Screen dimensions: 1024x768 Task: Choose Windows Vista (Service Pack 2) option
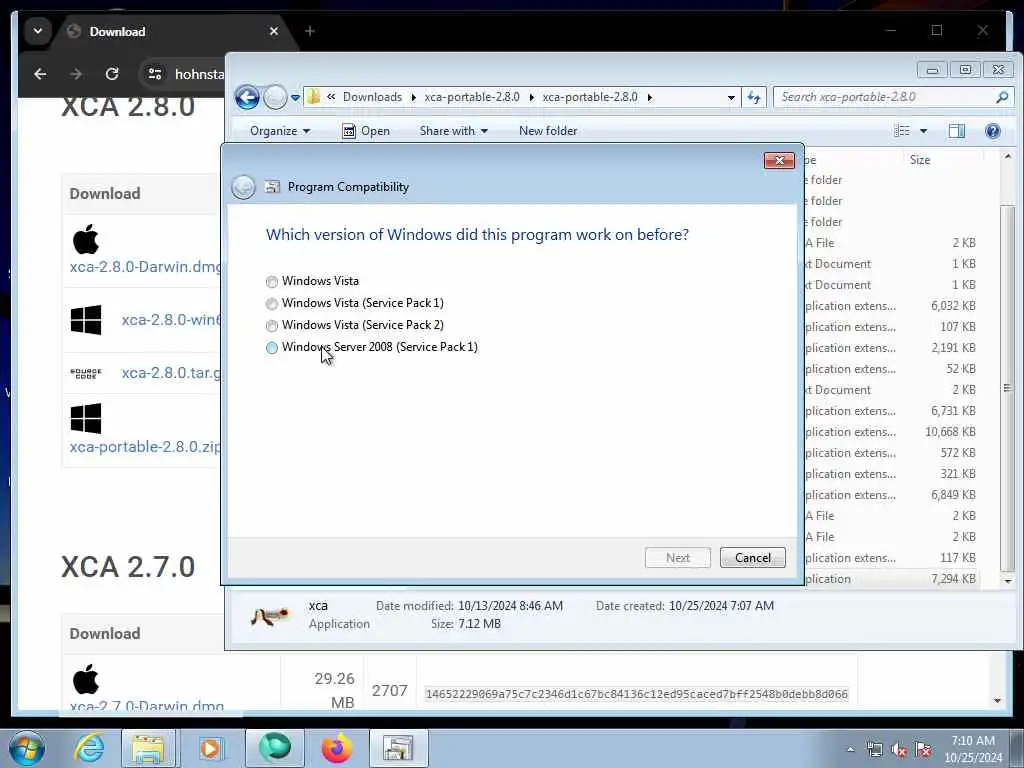point(272,325)
